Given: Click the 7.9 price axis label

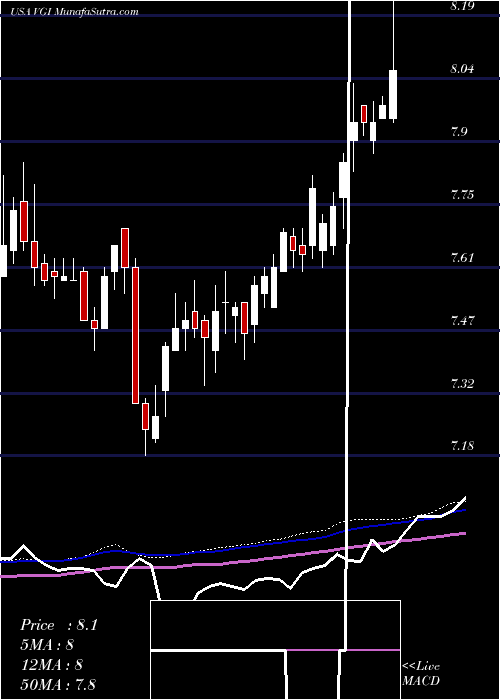Looking at the screenshot, I should 460,132.
